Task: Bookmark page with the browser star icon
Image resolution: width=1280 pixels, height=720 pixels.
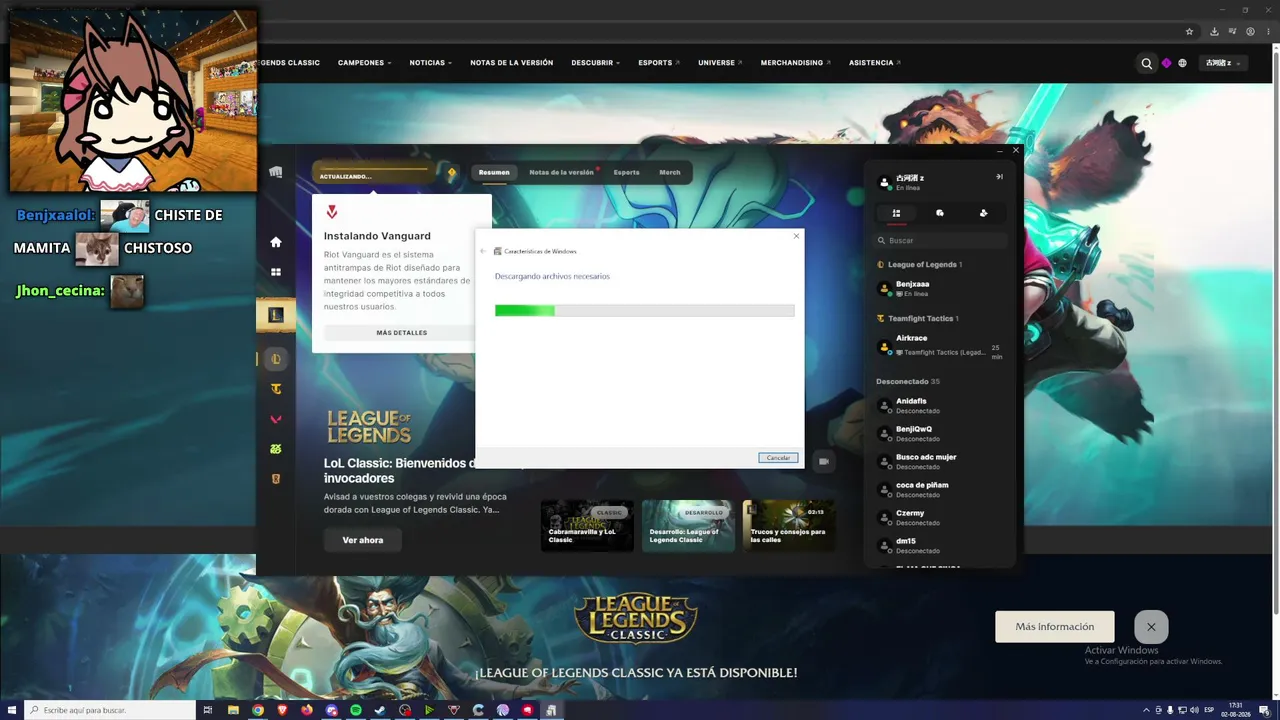Action: (x=1189, y=31)
